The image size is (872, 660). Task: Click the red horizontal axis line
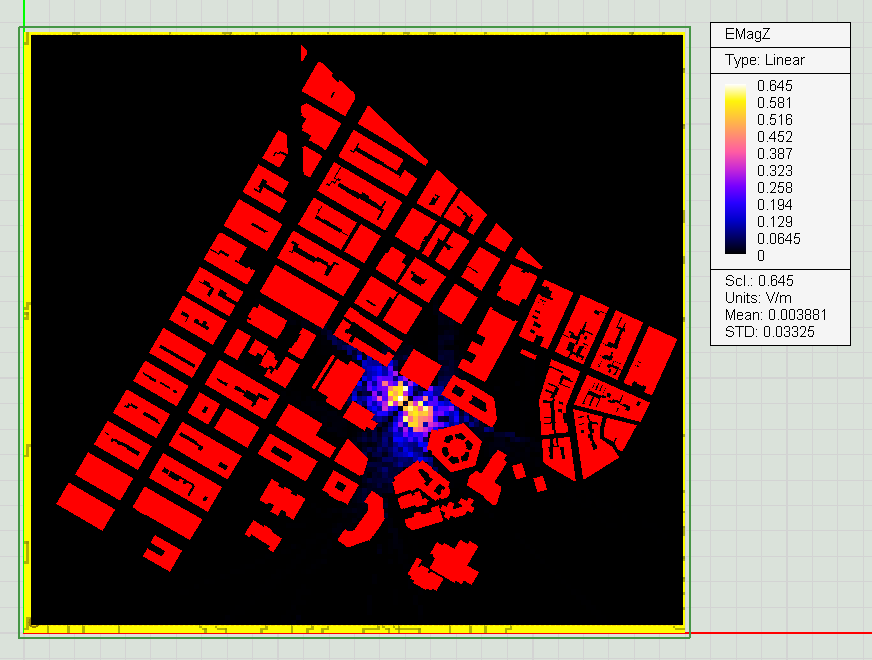pyautogui.click(x=780, y=633)
